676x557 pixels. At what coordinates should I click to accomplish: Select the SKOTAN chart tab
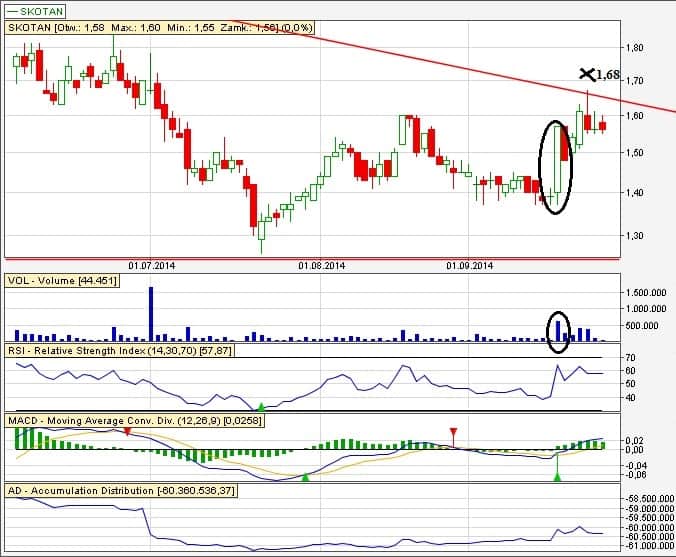[38, 11]
